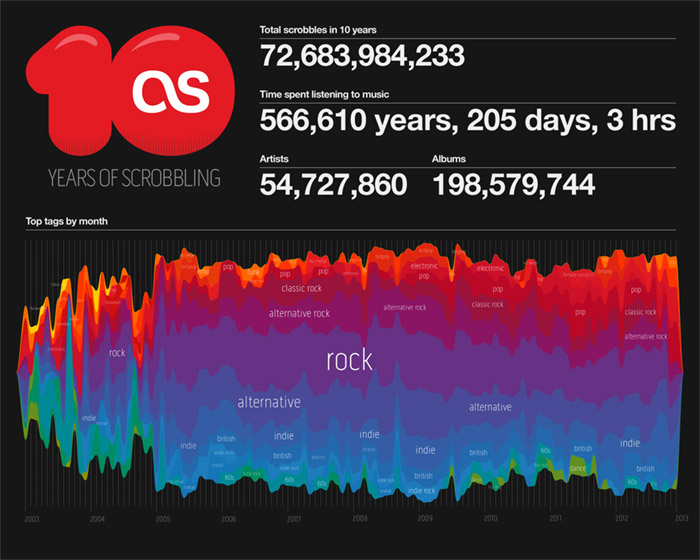Click the 2005 year marker on the axis

coord(163,519)
